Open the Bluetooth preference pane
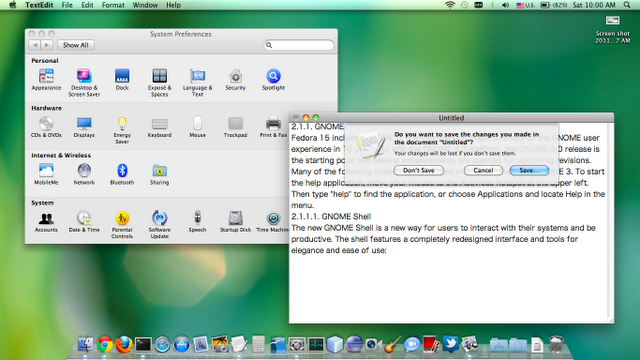The width and height of the screenshot is (640, 360). click(x=122, y=174)
